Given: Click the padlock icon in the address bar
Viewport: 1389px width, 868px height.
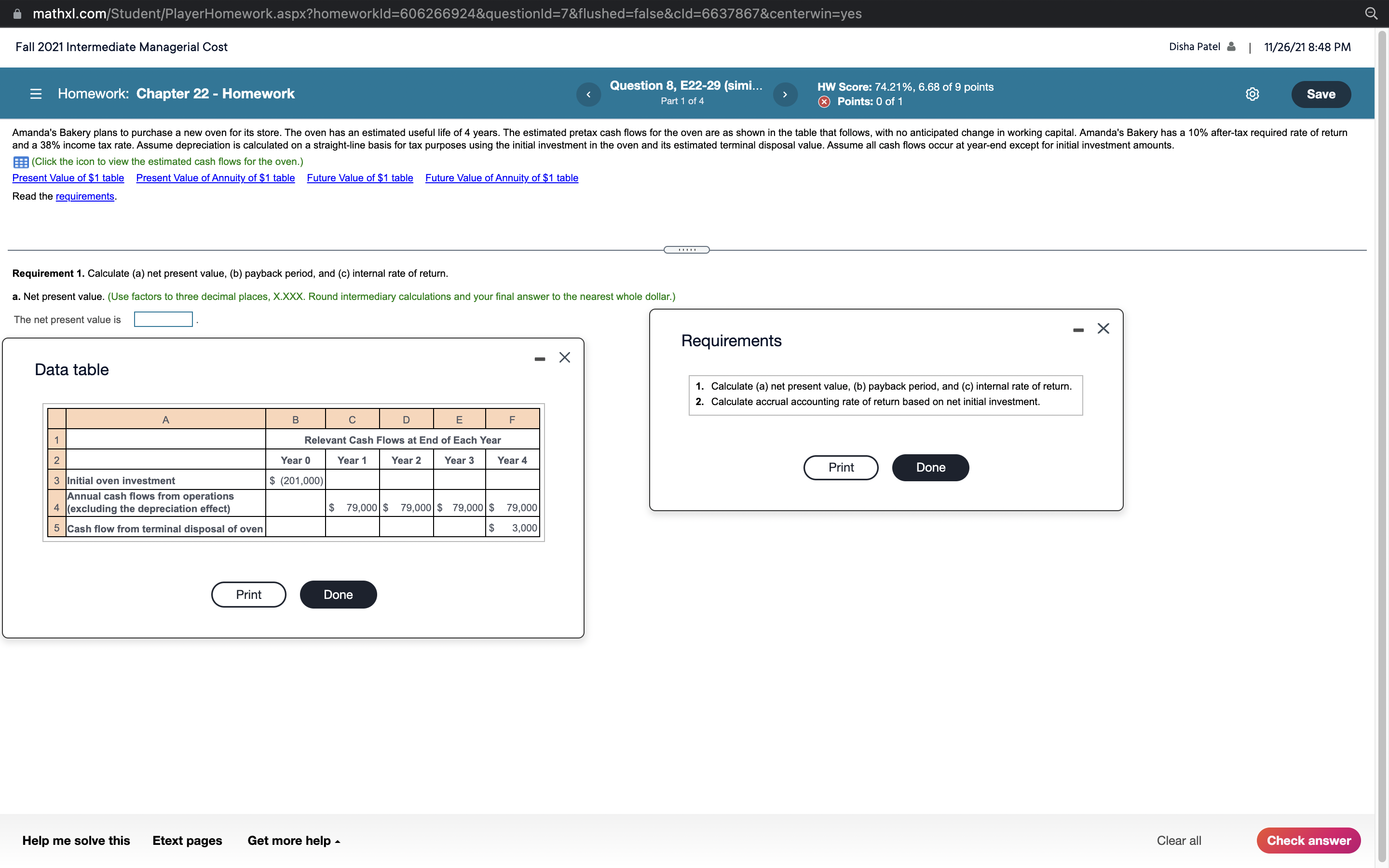Looking at the screenshot, I should (17, 13).
